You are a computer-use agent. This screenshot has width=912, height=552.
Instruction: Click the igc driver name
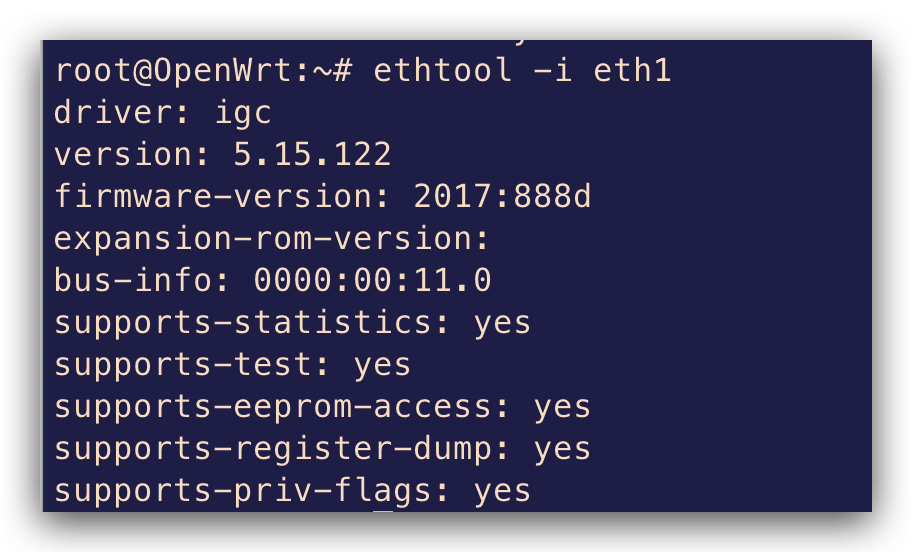243,114
